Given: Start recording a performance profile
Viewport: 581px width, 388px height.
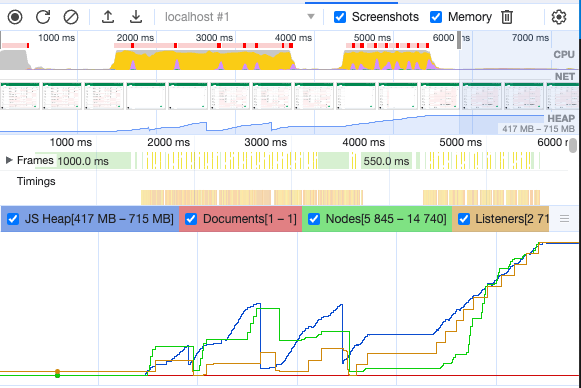Looking at the screenshot, I should 15,17.
